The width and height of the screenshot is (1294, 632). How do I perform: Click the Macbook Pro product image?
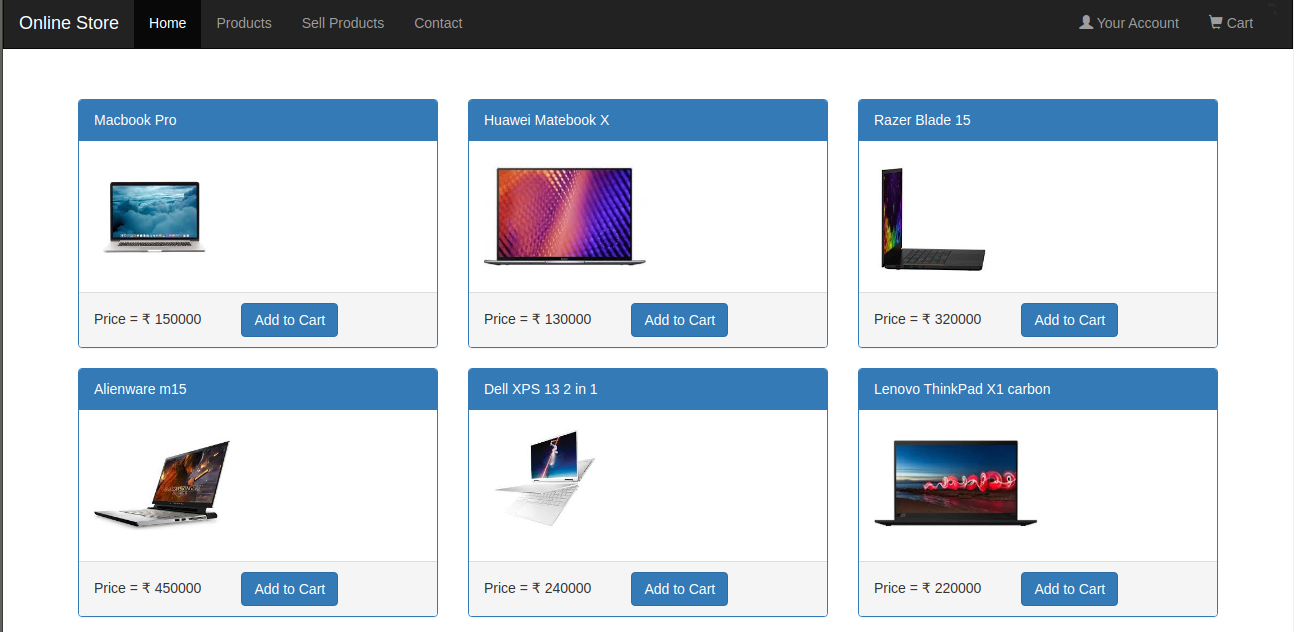coord(155,216)
